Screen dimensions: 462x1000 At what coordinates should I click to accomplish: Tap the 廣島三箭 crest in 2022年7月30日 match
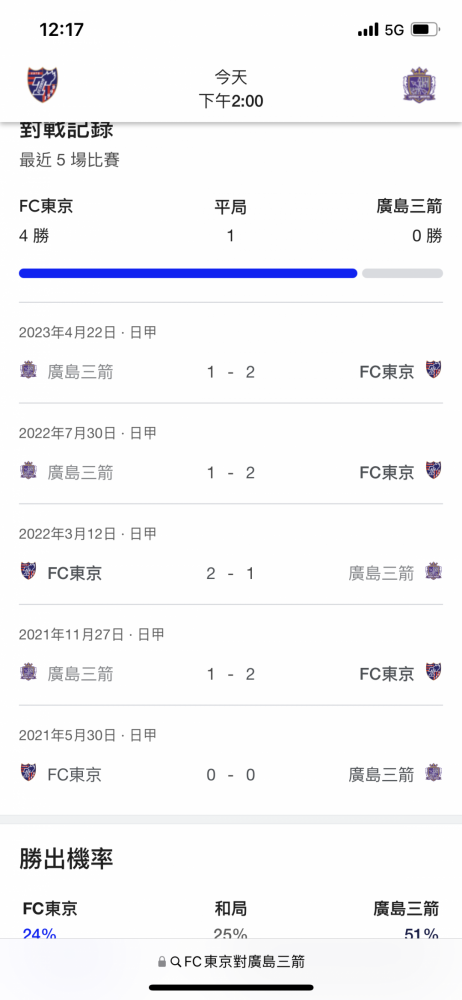pos(28,471)
